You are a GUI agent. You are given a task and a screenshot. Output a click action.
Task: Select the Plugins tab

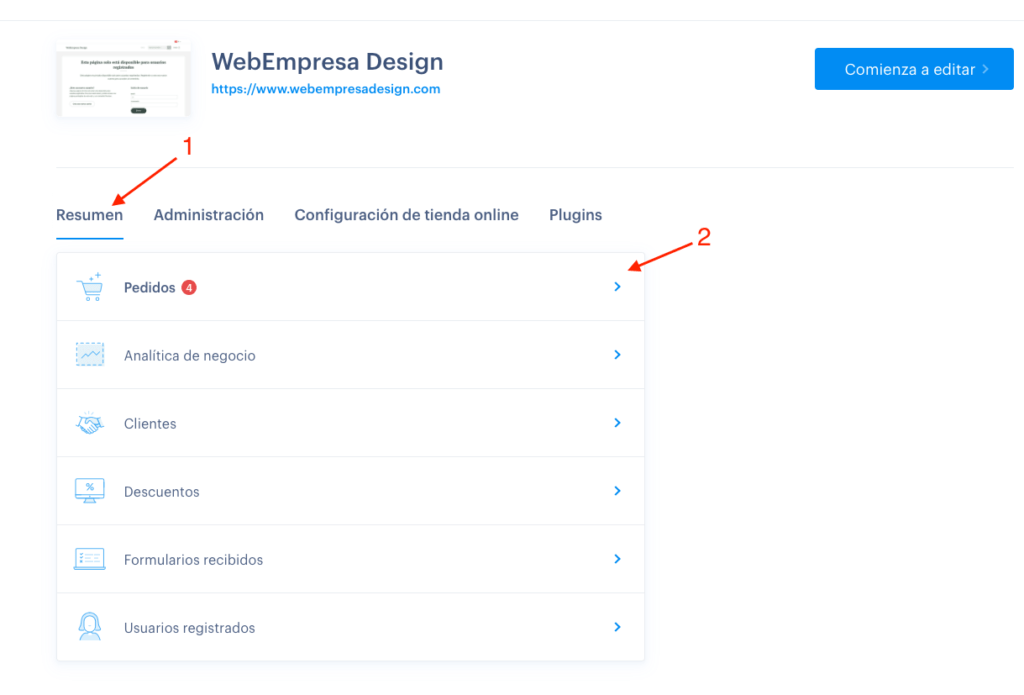tap(575, 215)
